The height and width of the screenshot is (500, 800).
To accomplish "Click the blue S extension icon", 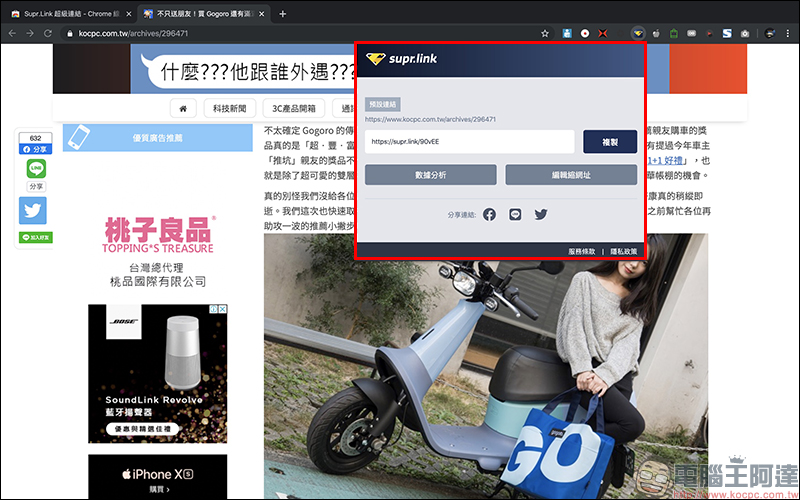I will 727,34.
